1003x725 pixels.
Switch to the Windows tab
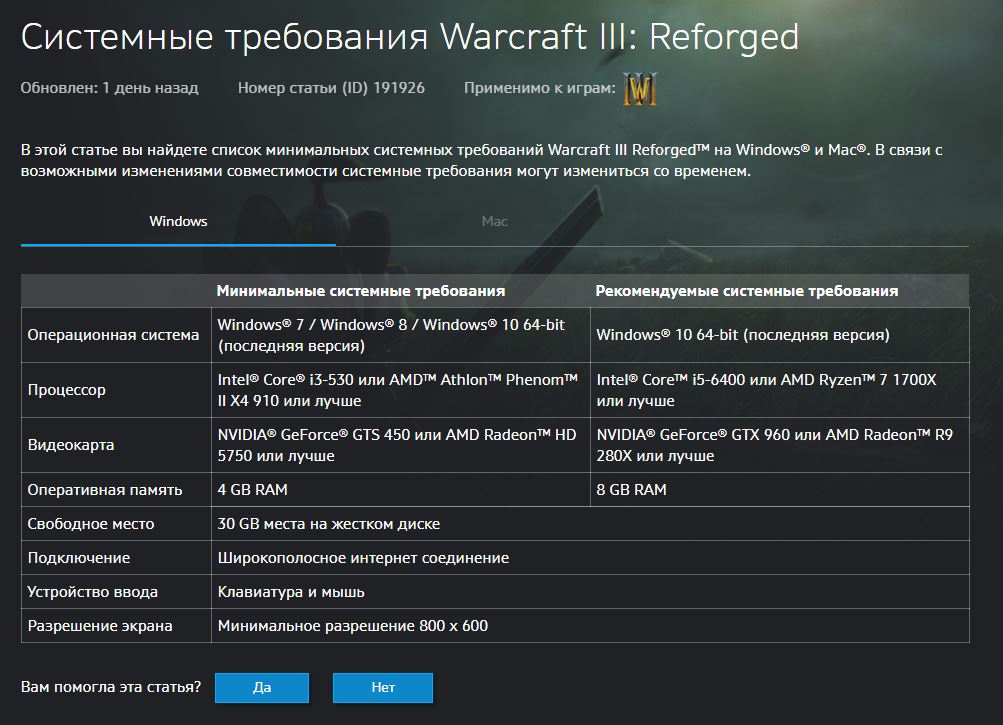(x=178, y=221)
